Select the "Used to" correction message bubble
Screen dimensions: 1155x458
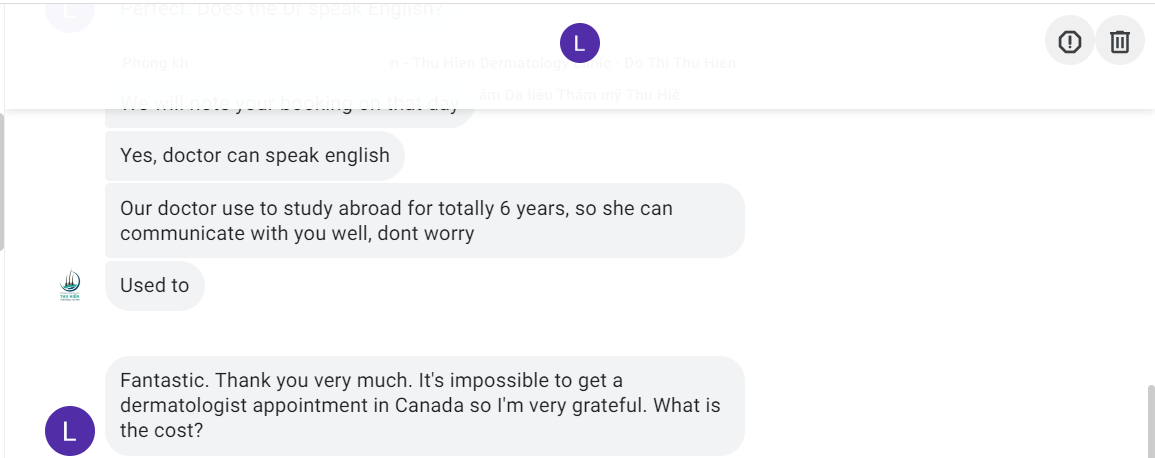155,286
